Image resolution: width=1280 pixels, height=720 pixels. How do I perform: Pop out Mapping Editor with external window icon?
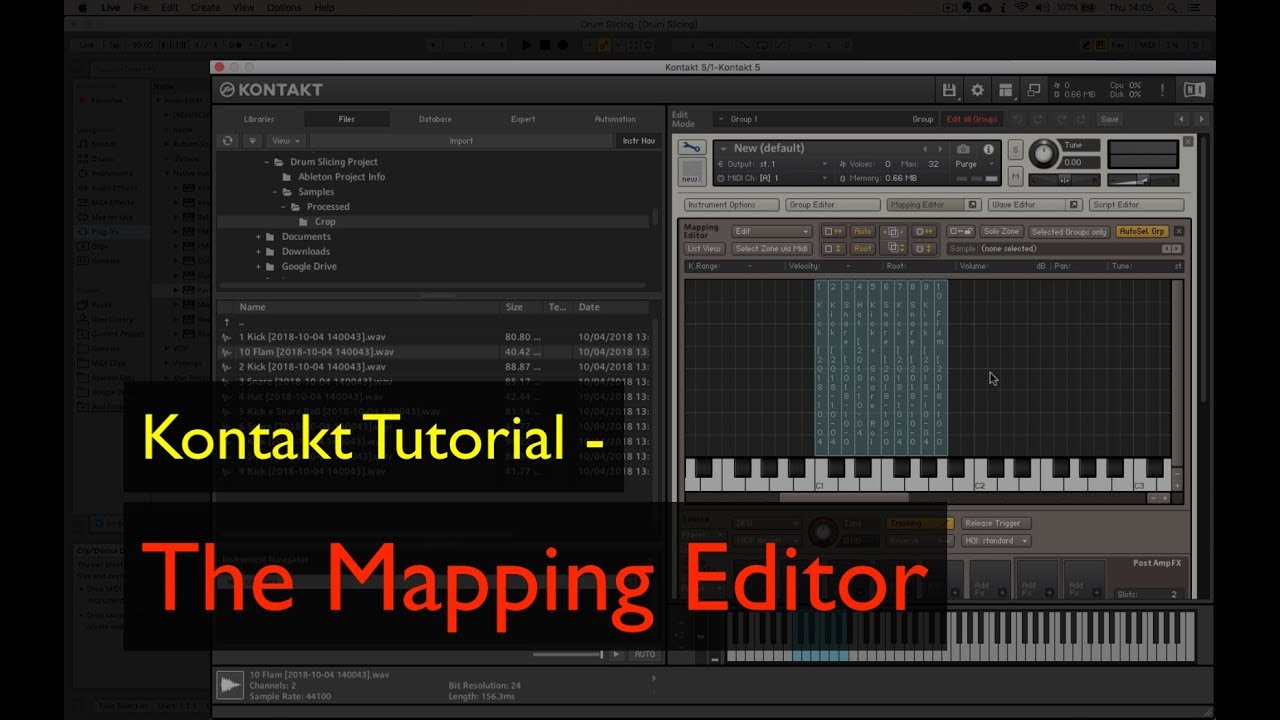972,205
